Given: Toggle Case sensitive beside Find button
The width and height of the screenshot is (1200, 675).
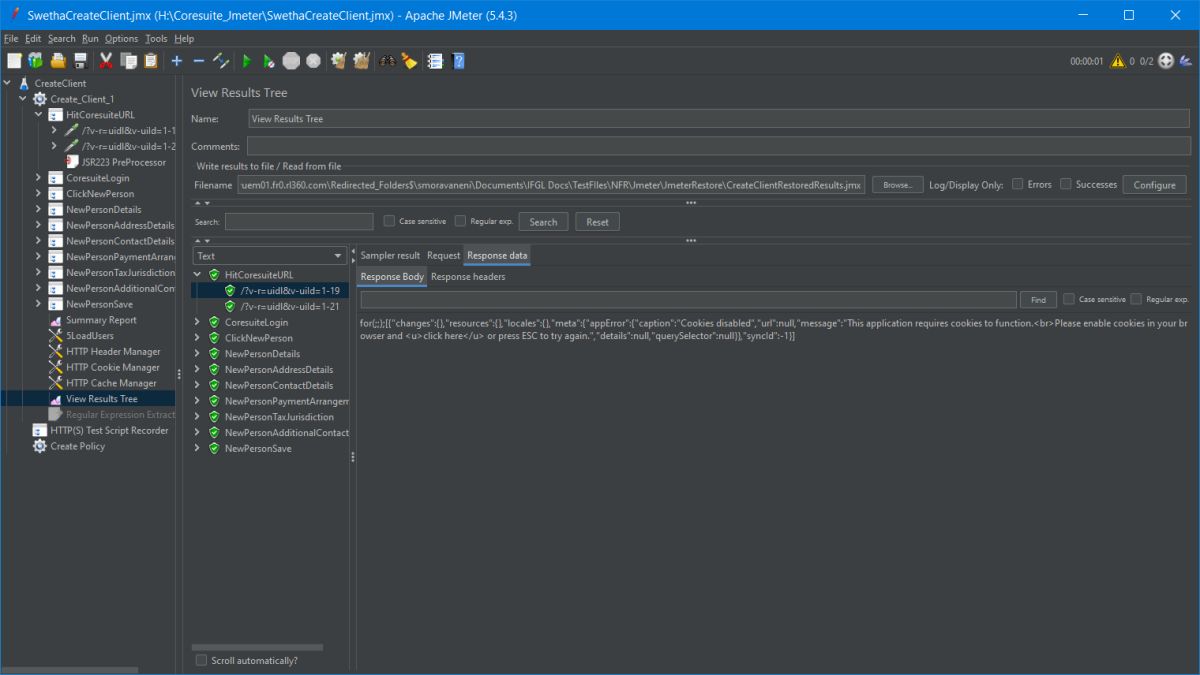Looking at the screenshot, I should click(1069, 299).
